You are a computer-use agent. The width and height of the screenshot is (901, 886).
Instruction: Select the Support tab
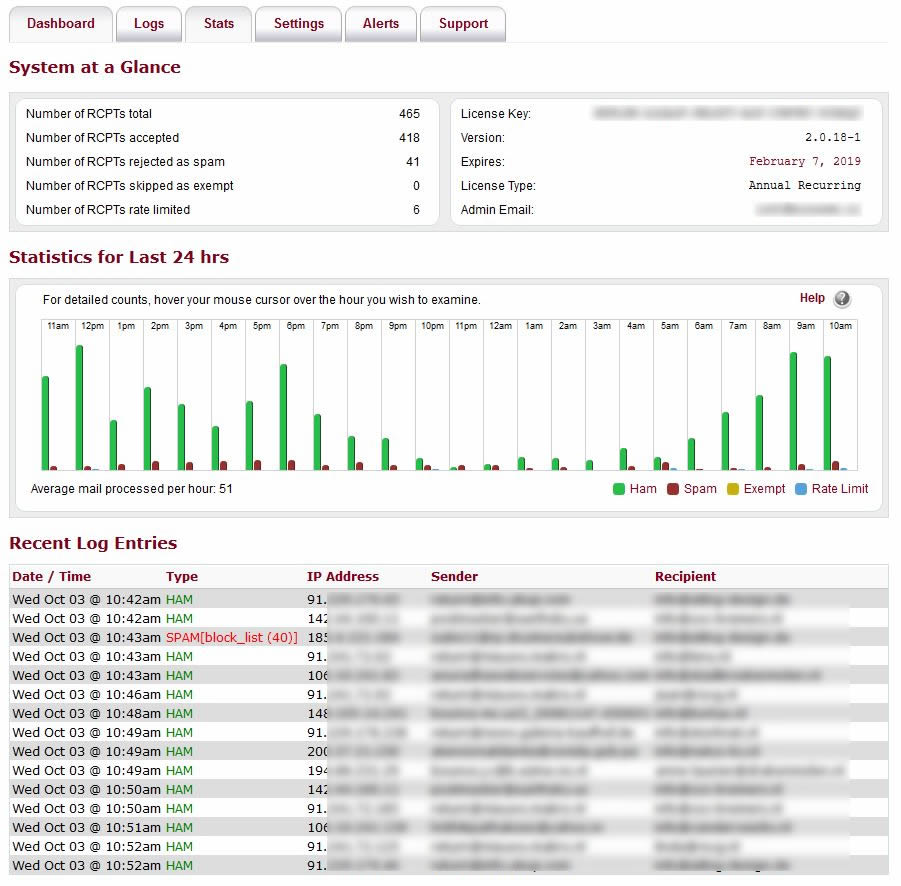point(463,24)
